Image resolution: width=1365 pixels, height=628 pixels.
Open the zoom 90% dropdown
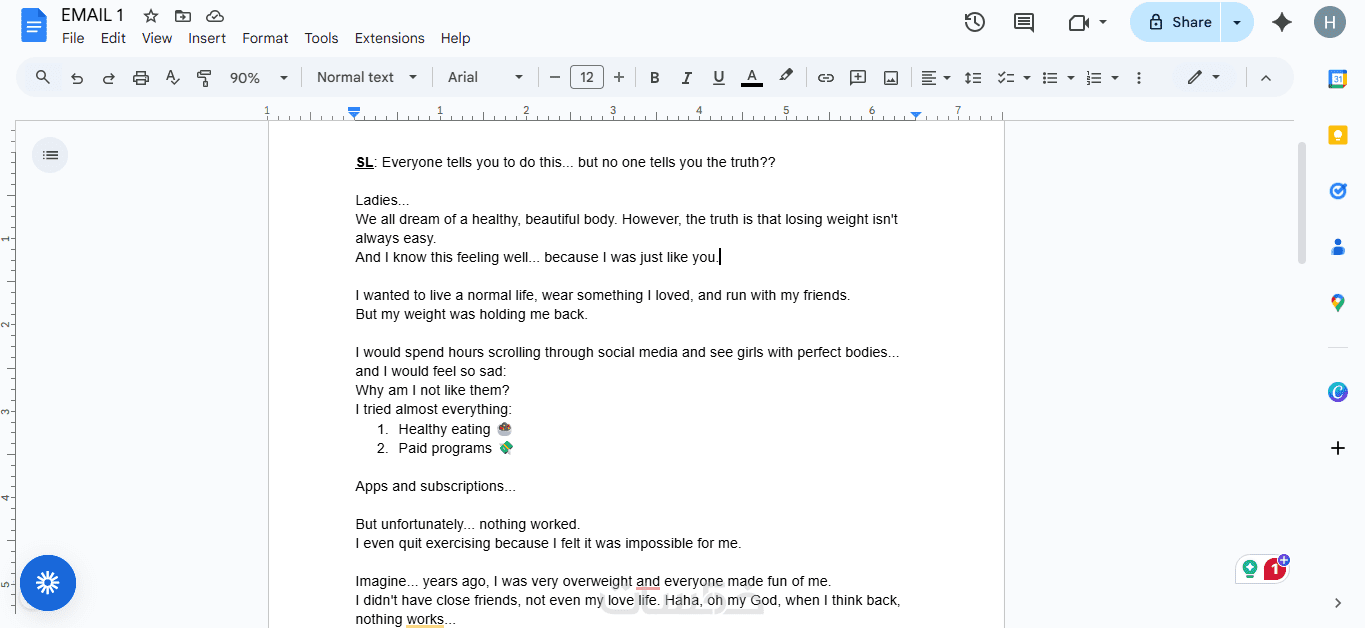(x=259, y=77)
